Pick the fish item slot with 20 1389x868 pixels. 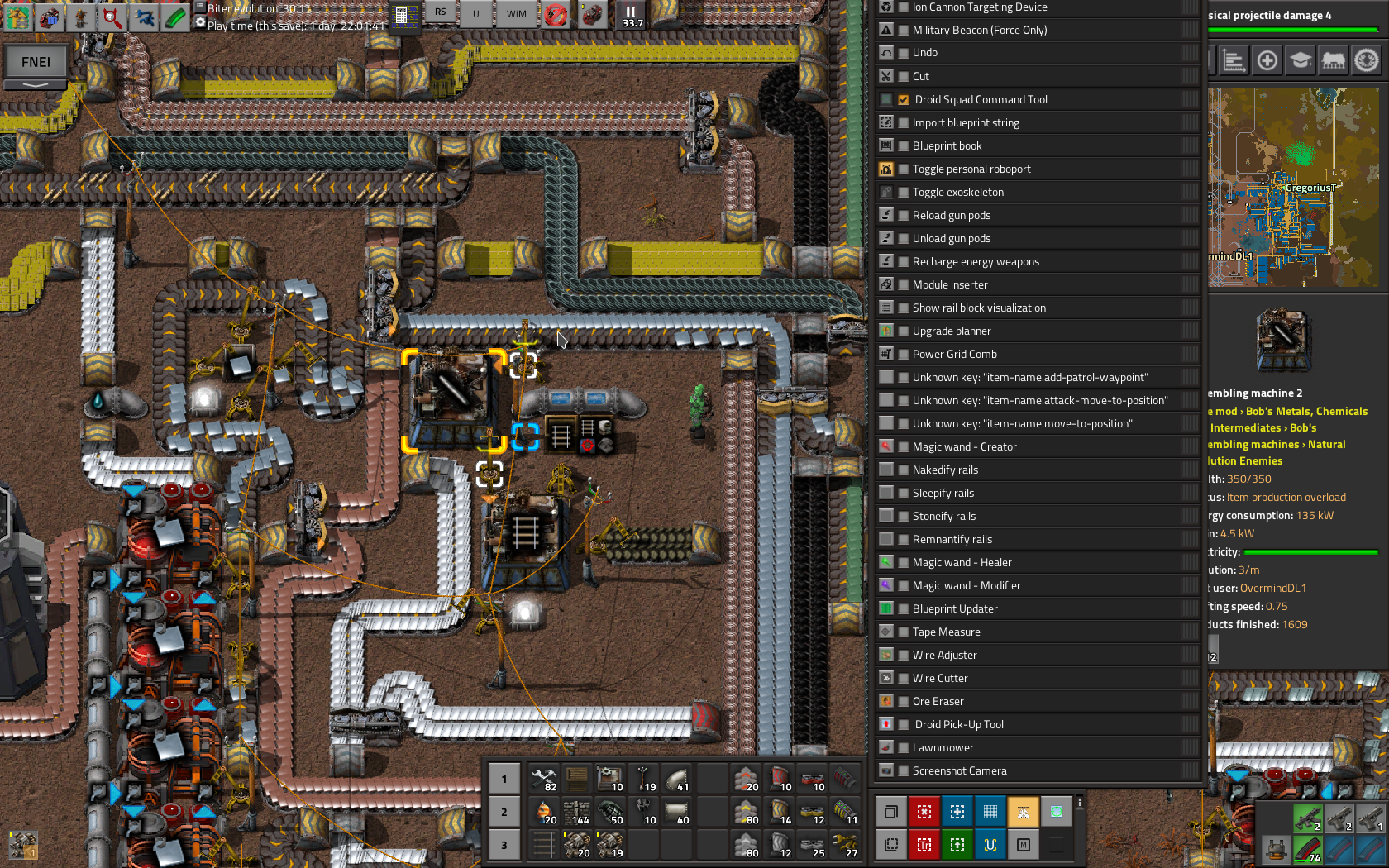coord(544,812)
